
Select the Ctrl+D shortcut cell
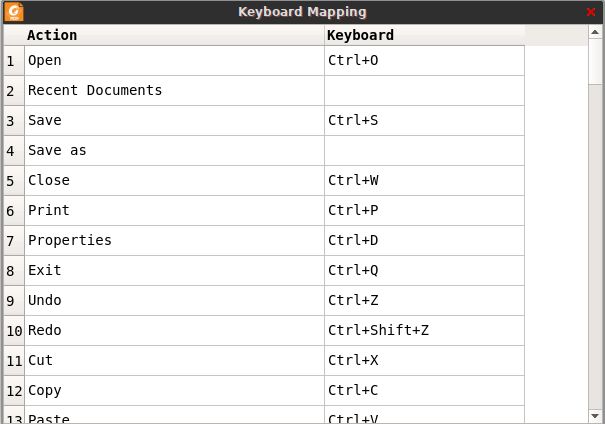424,241
